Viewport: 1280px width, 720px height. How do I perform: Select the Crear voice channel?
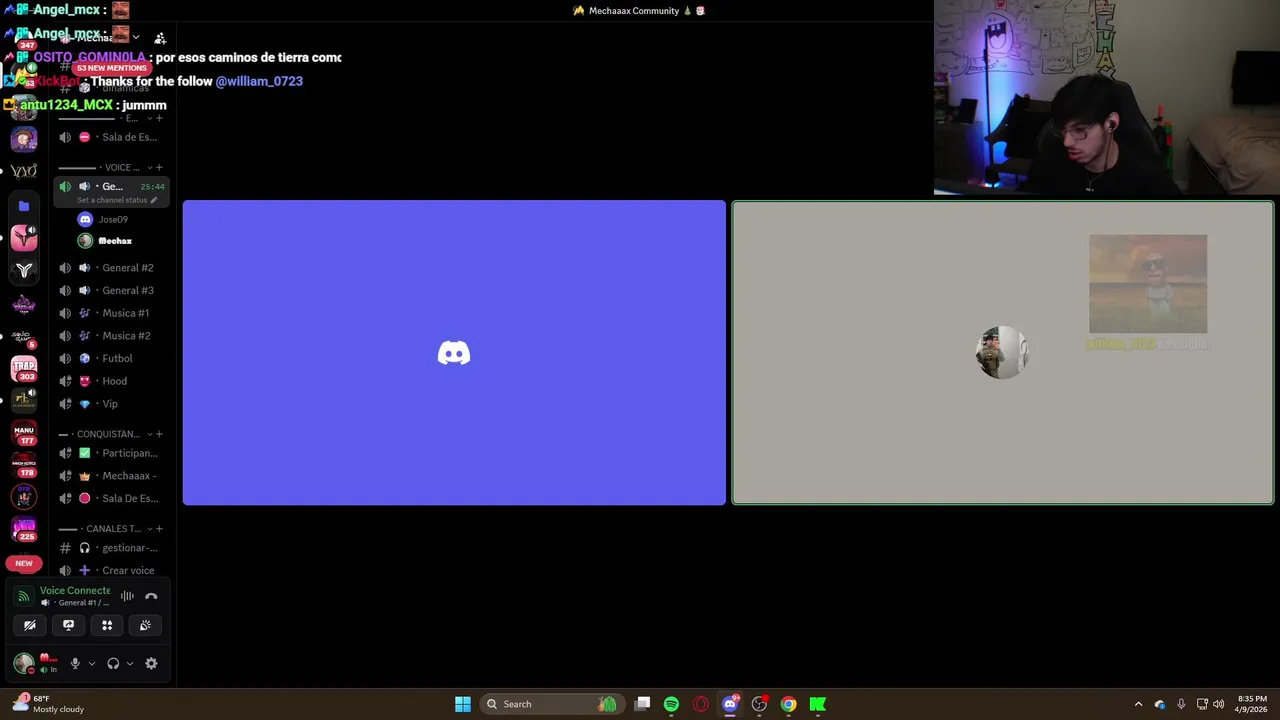click(x=111, y=570)
